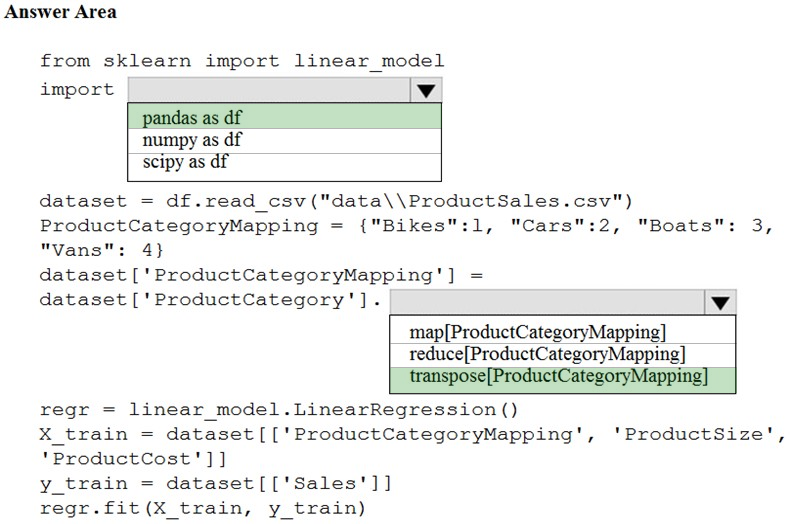This screenshot has width=790, height=524.
Task: Click the ProductCategoryMapping dictionary definition line
Action: (x=406, y=226)
